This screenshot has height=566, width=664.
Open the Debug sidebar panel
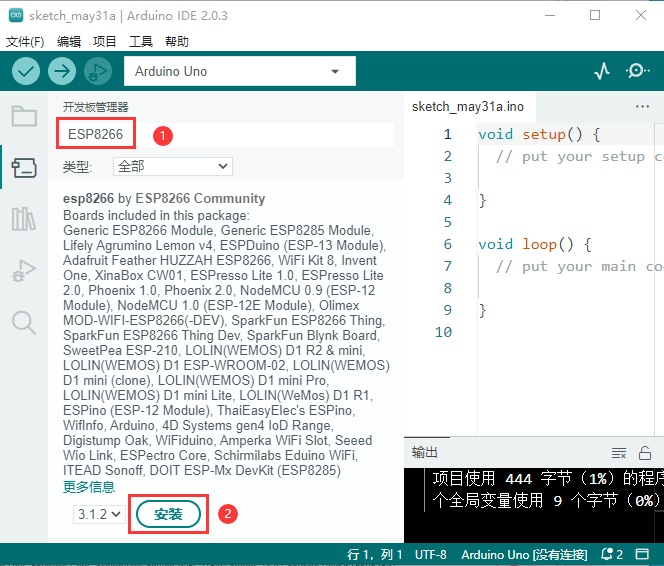click(x=24, y=271)
